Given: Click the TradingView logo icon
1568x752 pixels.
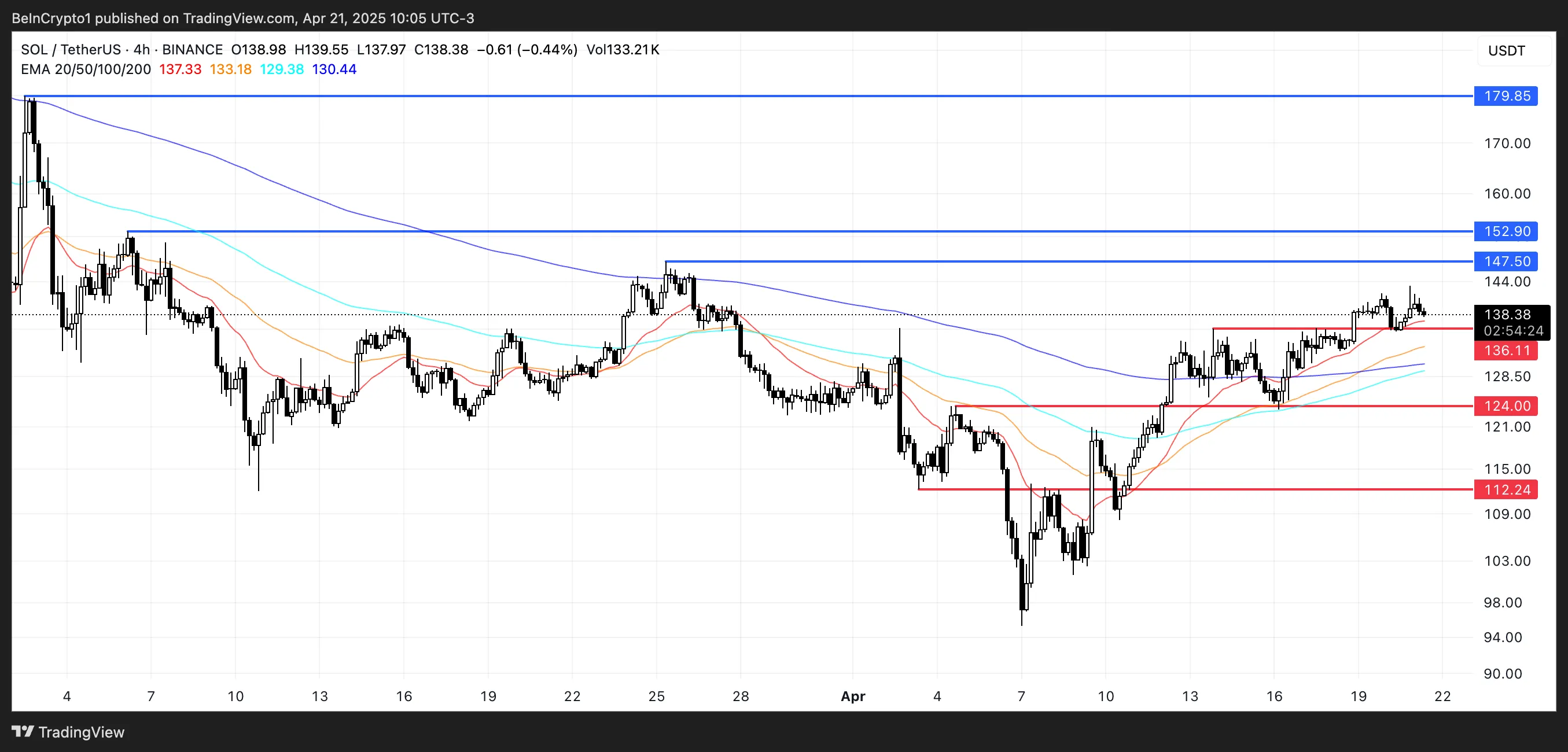Looking at the screenshot, I should click(x=23, y=731).
